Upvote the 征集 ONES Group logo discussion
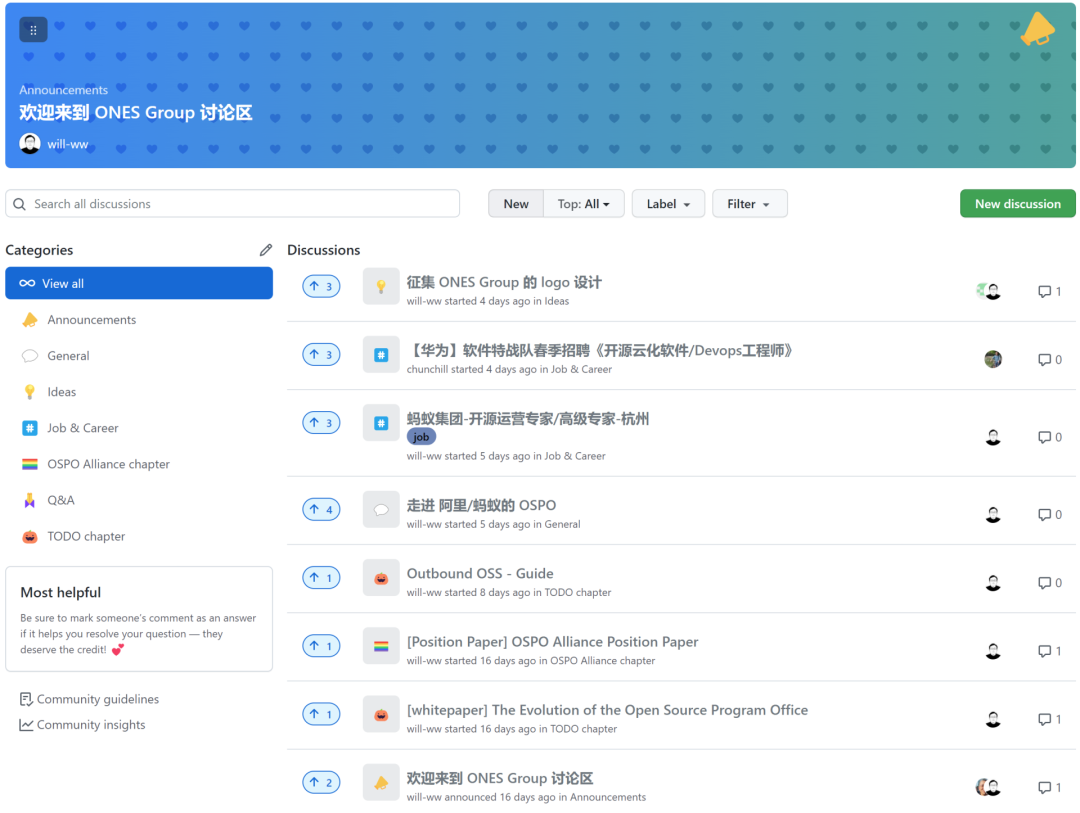Viewport: 1080px width, 813px height. click(x=321, y=286)
